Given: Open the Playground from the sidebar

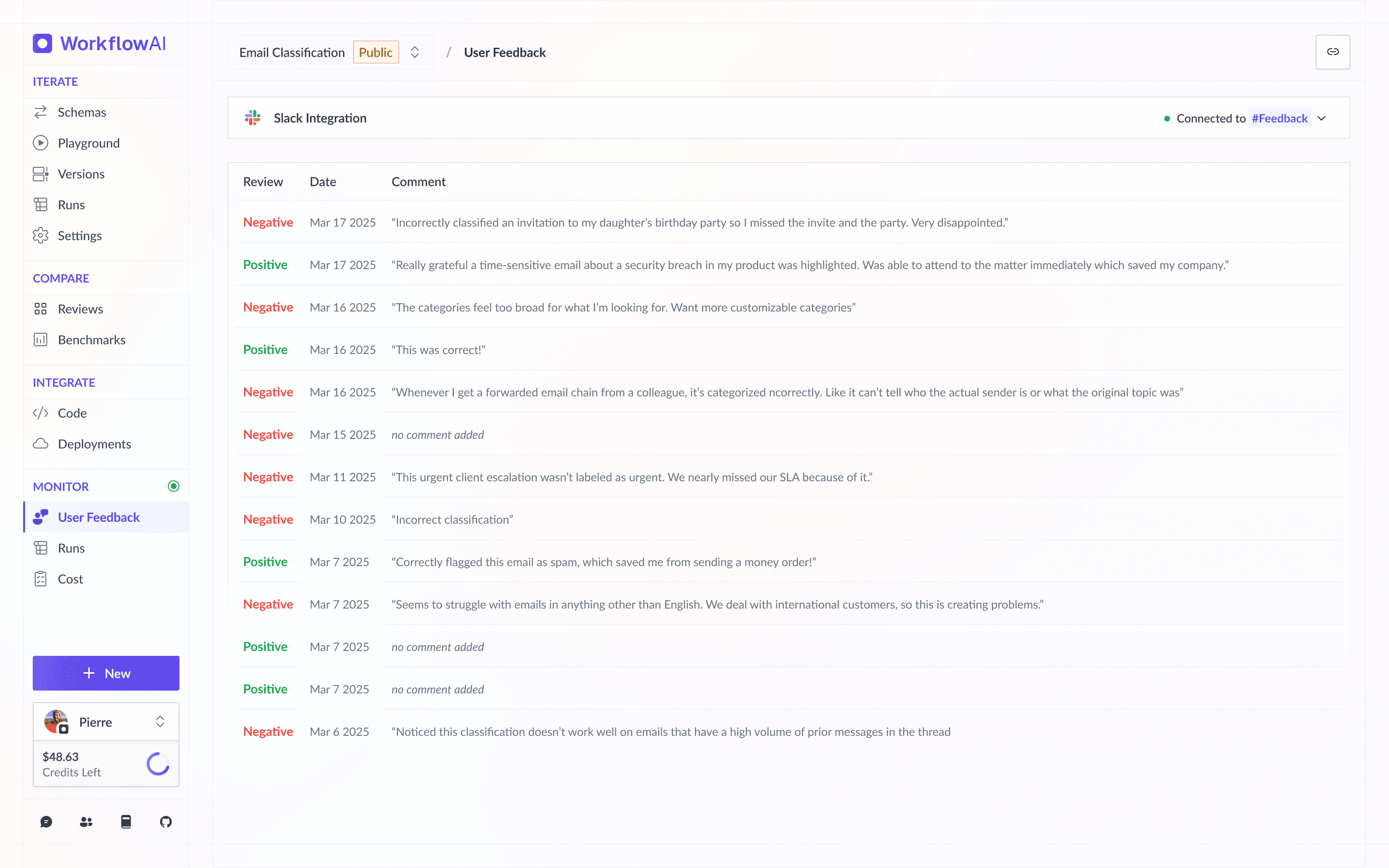Looking at the screenshot, I should tap(88, 143).
